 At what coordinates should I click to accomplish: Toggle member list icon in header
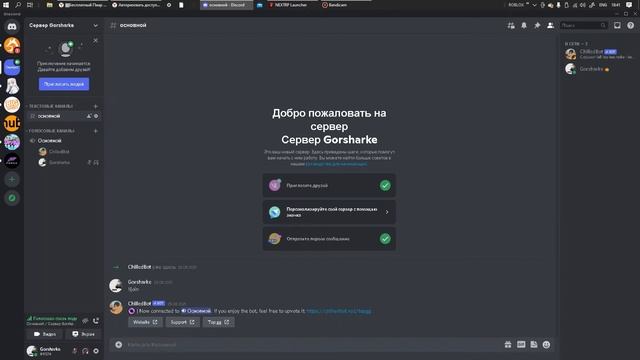(x=550, y=25)
